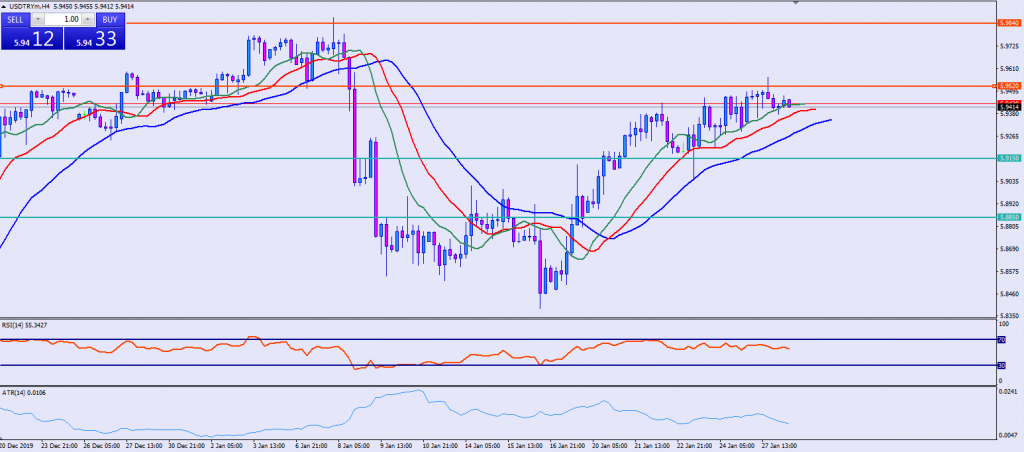Click the current price 5.9414 label

(1008, 105)
